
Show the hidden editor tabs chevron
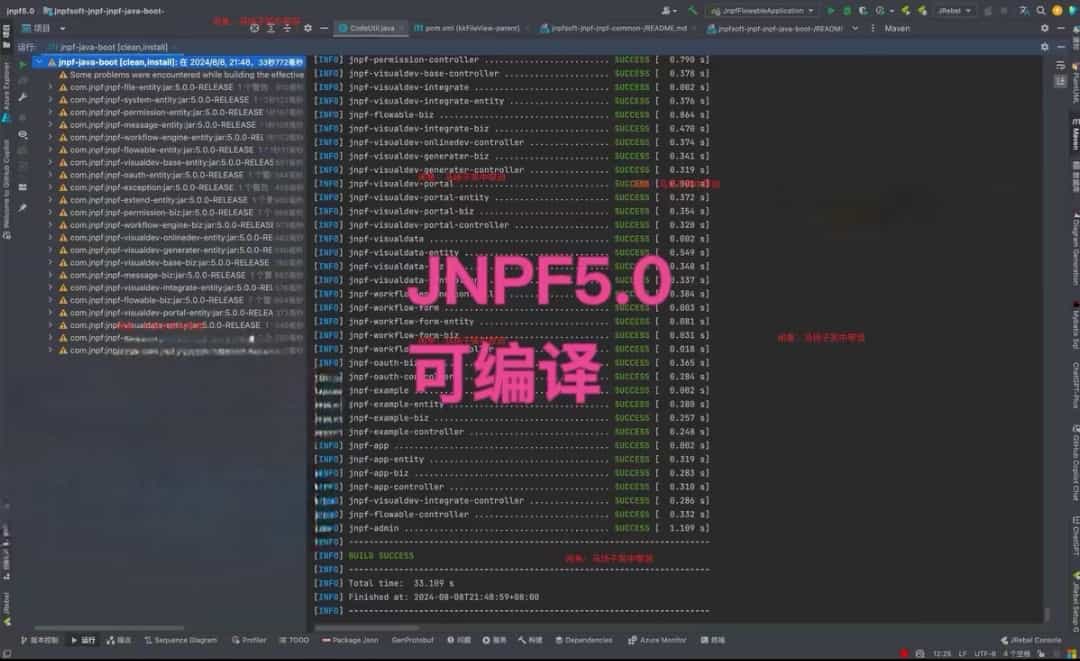(x=855, y=28)
